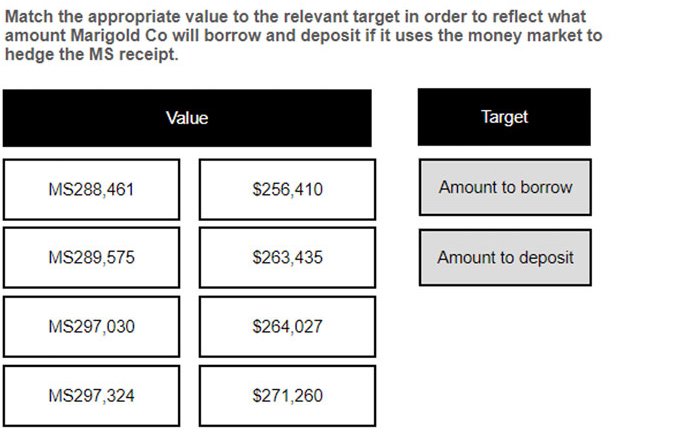
Task: Pick the MS289,575 value option
Action: pos(91,258)
